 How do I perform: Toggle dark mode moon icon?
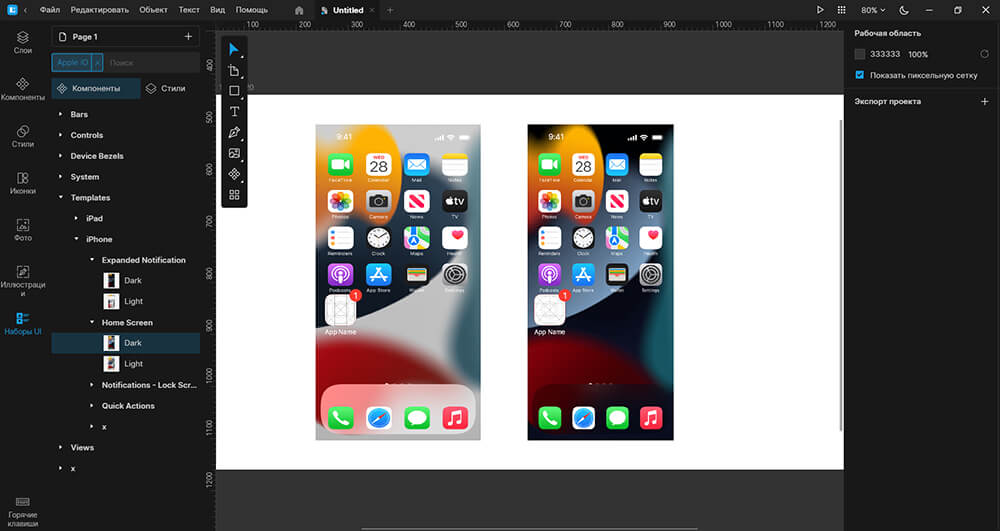pos(904,10)
